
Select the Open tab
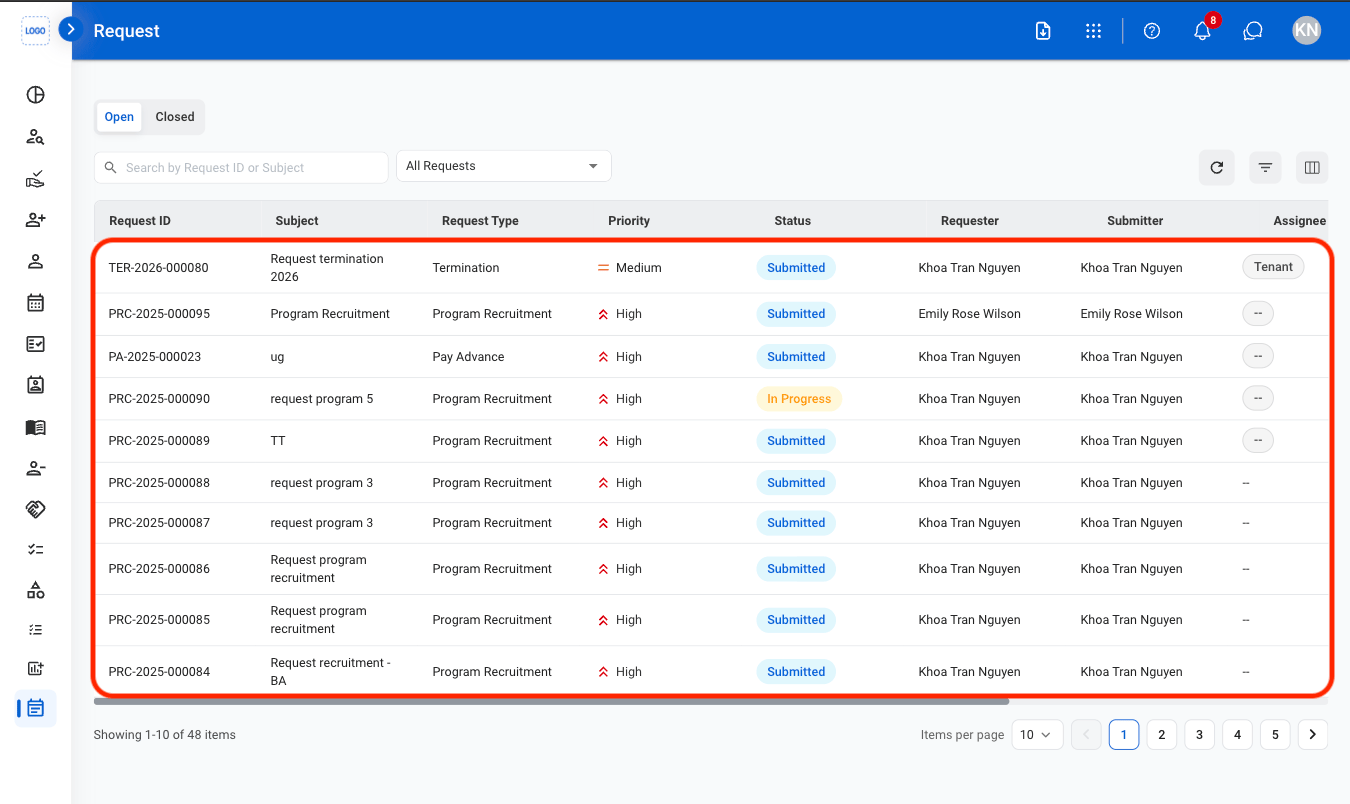(119, 117)
